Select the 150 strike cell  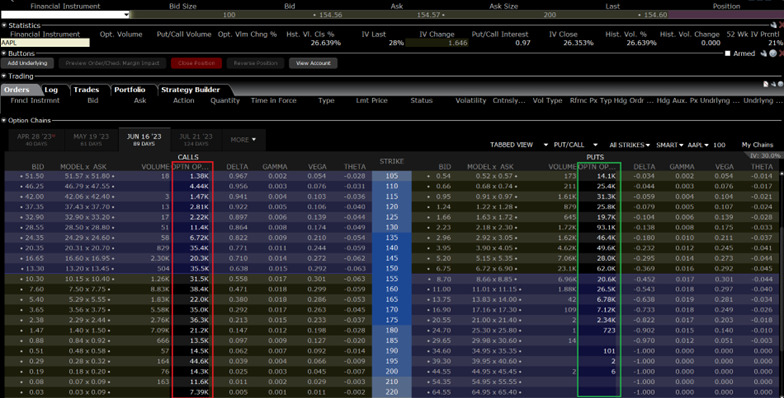[392, 268]
